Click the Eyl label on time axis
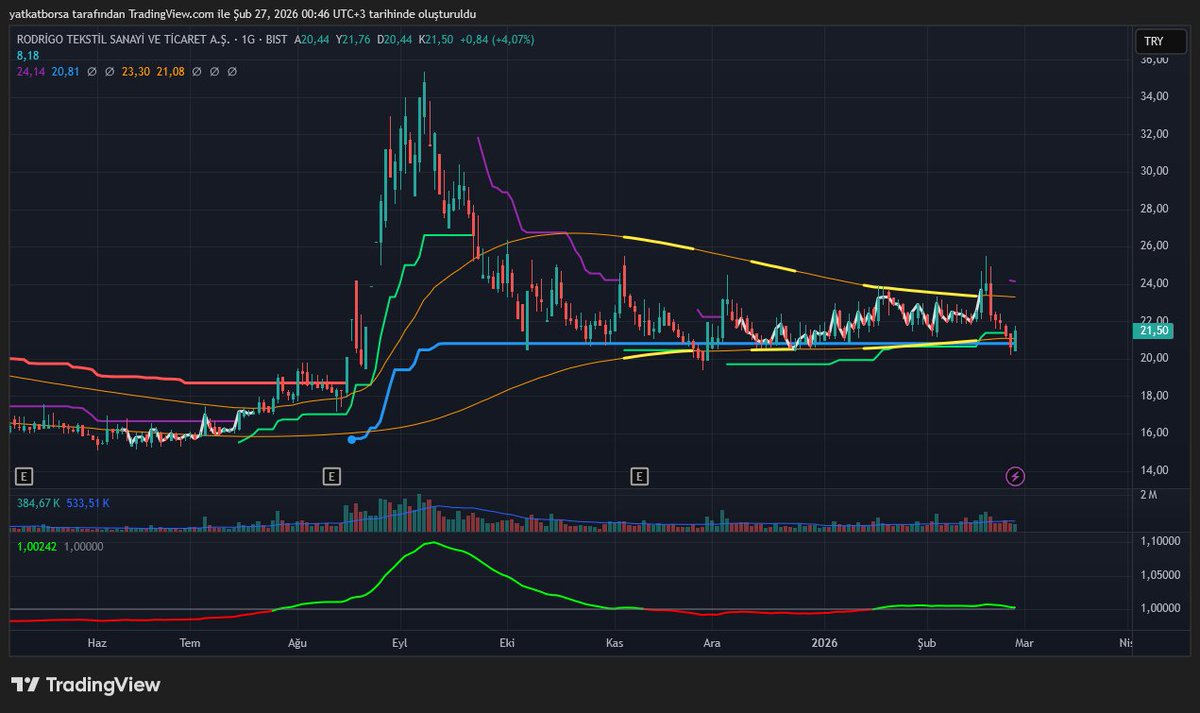Image resolution: width=1200 pixels, height=713 pixels. (x=400, y=643)
